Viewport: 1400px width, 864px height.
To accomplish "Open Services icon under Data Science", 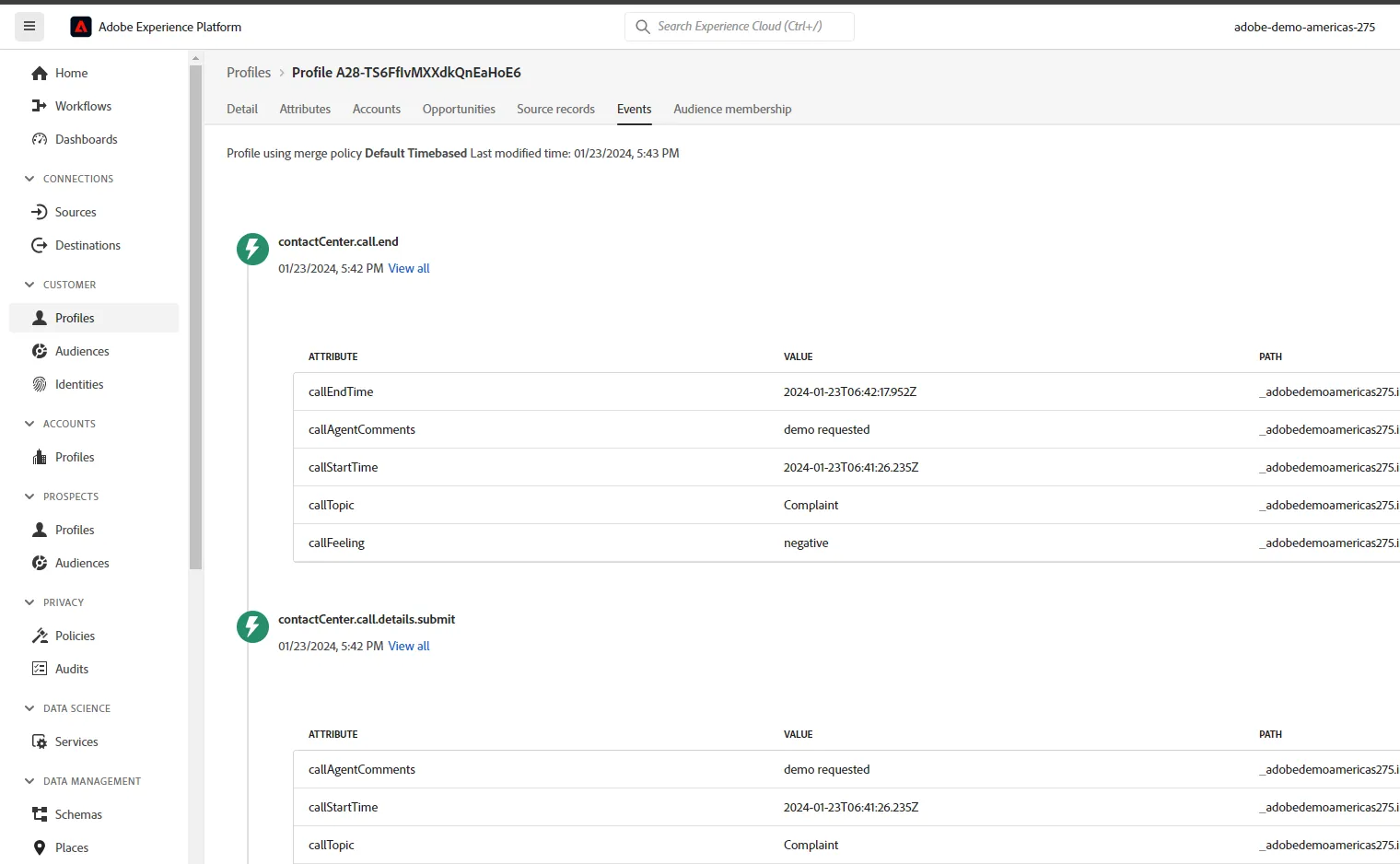I will (40, 741).
